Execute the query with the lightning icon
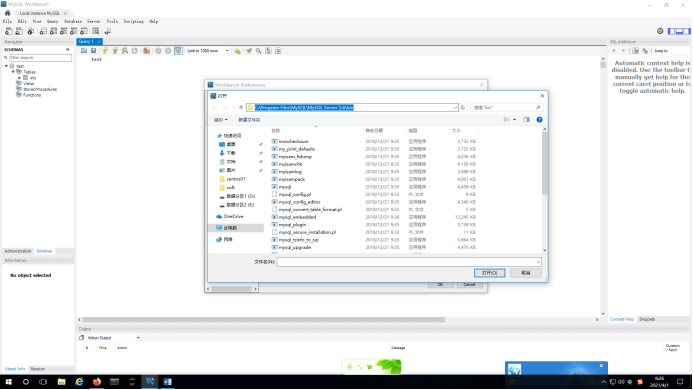 [x=105, y=51]
